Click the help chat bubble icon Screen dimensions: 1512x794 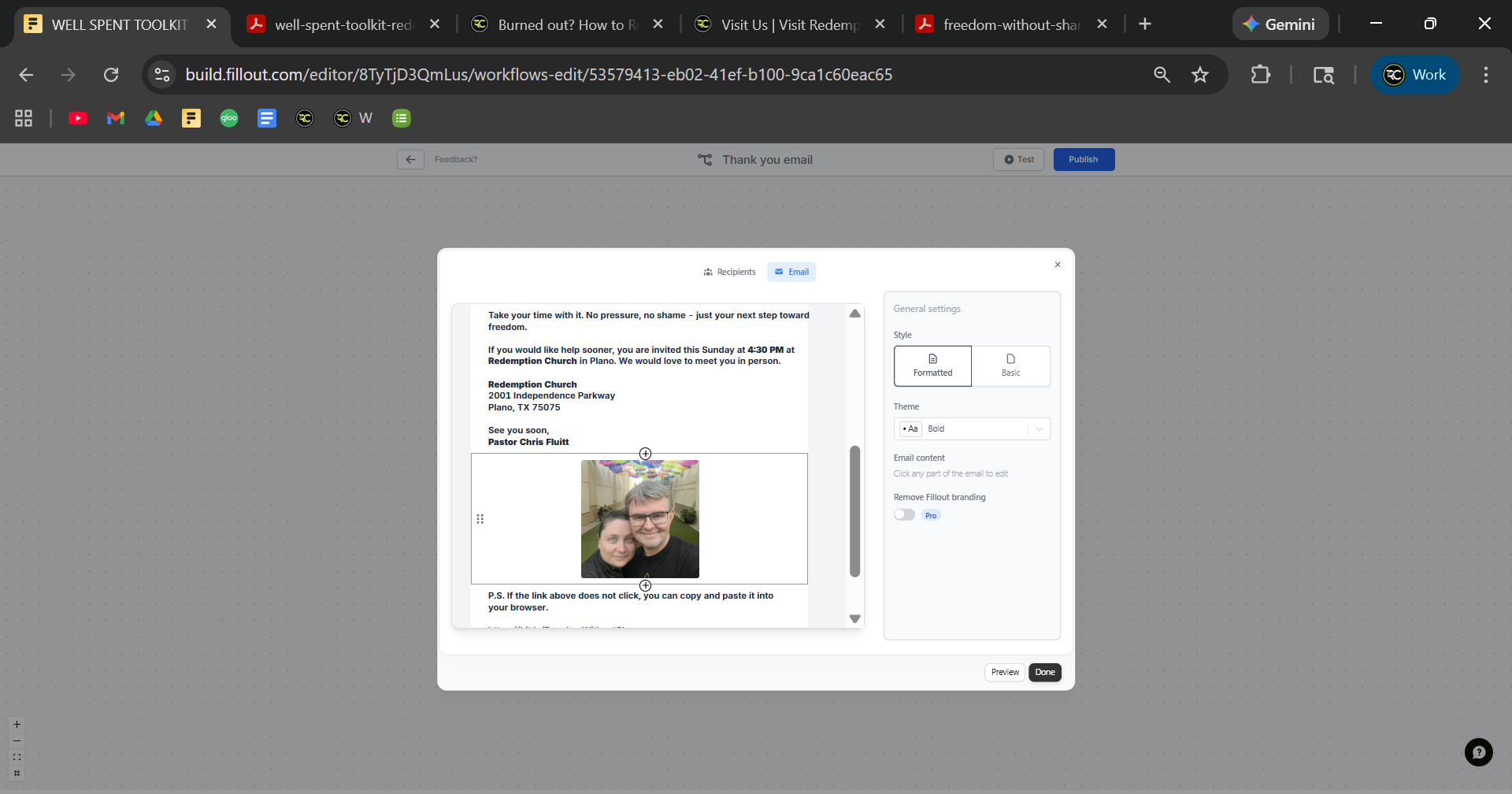click(x=1478, y=751)
